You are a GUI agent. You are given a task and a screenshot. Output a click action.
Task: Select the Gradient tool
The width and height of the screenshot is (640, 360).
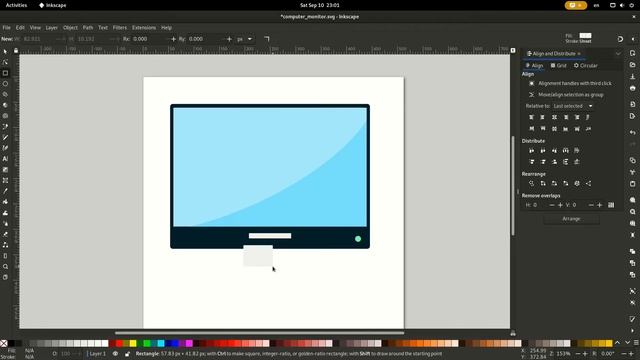5,169
